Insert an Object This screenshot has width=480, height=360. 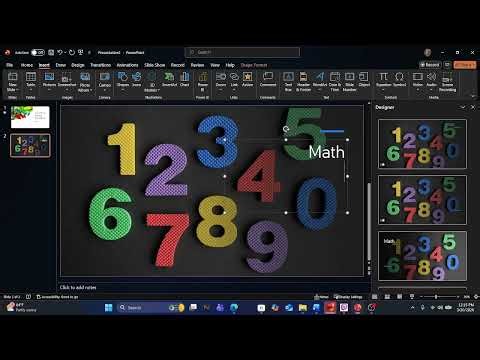pos(364,79)
